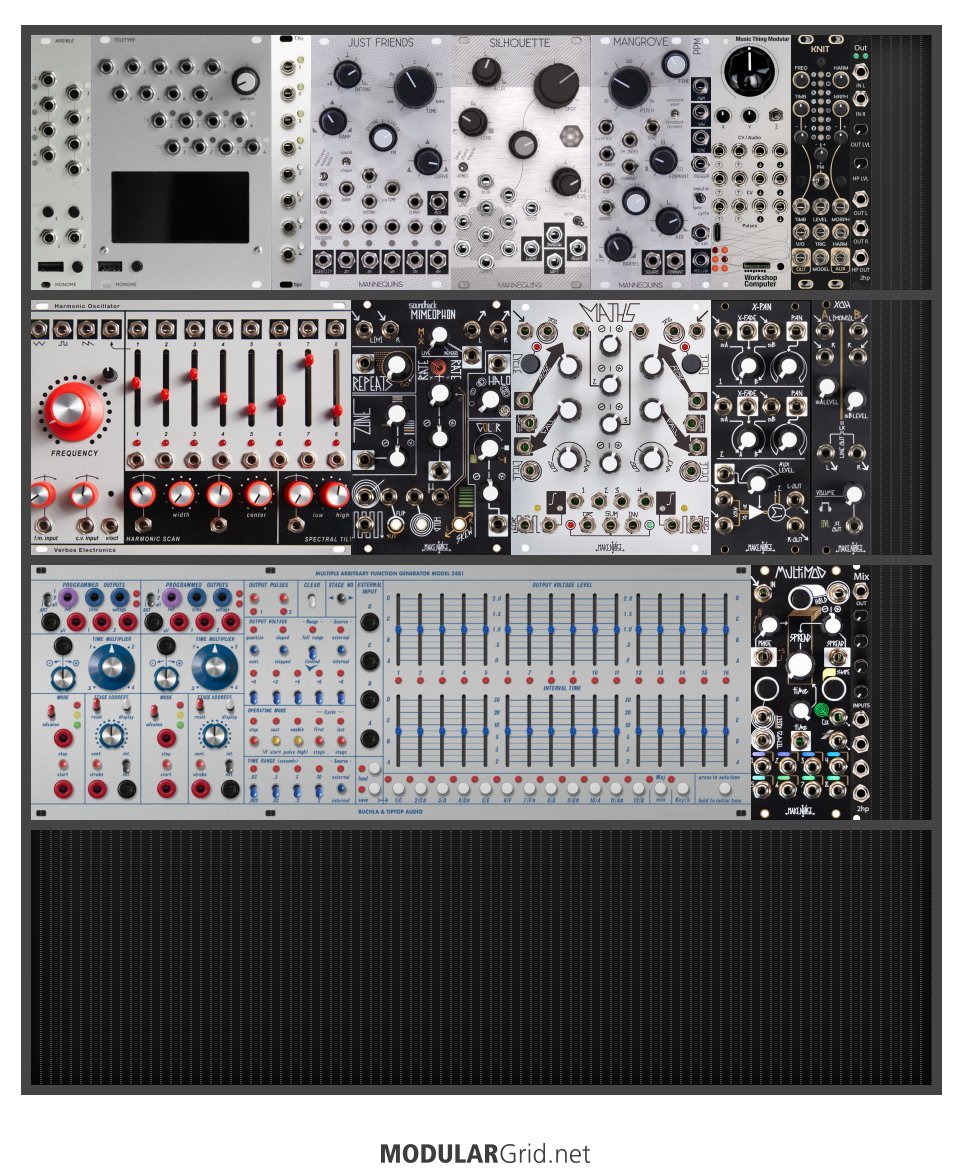
Task: Click the Teletype param knob
Action: [246, 81]
